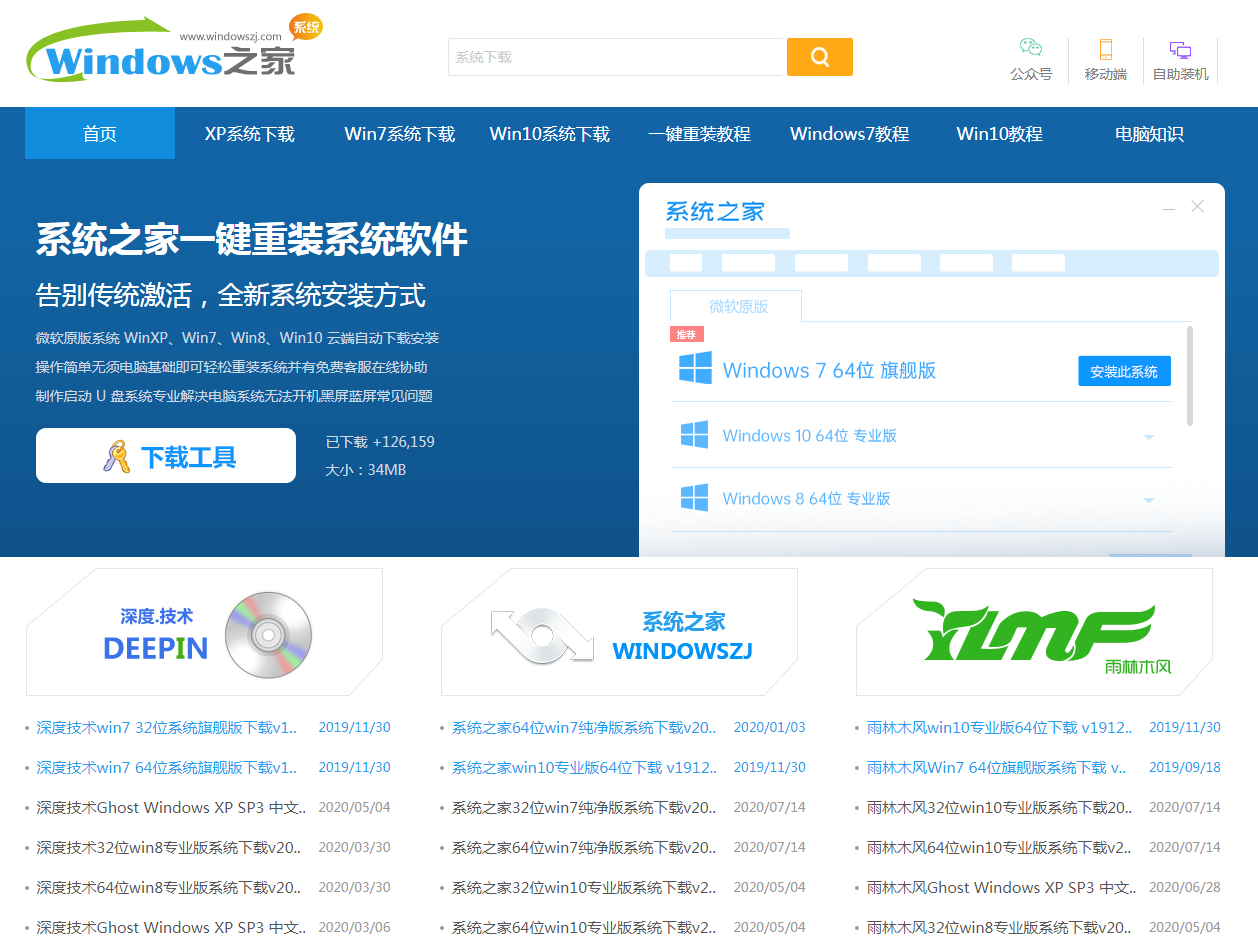This screenshot has height=947, width=1258.
Task: Open the 公众号 WeChat icon
Action: [1030, 48]
